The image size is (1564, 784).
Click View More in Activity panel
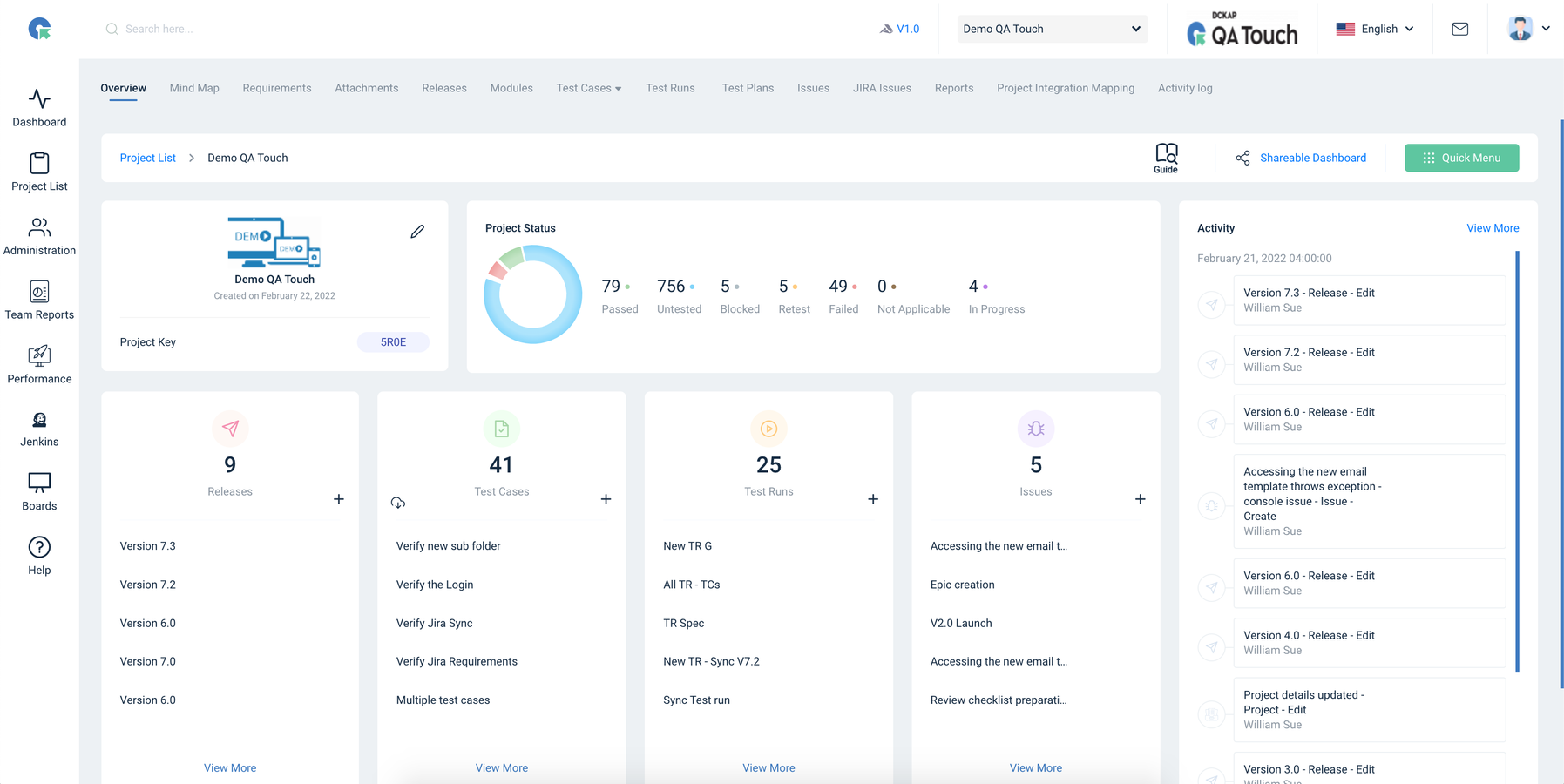point(1493,228)
